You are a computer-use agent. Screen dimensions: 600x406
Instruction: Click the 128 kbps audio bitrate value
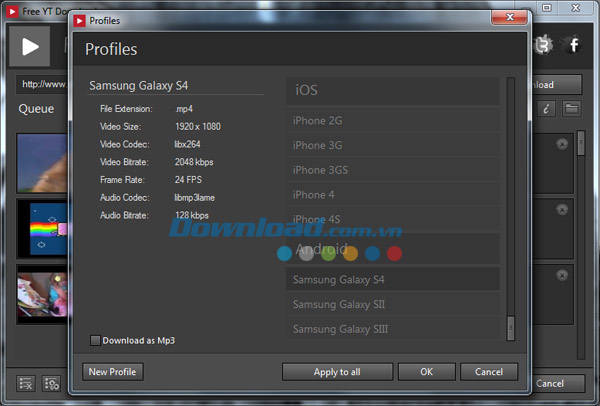(x=192, y=215)
